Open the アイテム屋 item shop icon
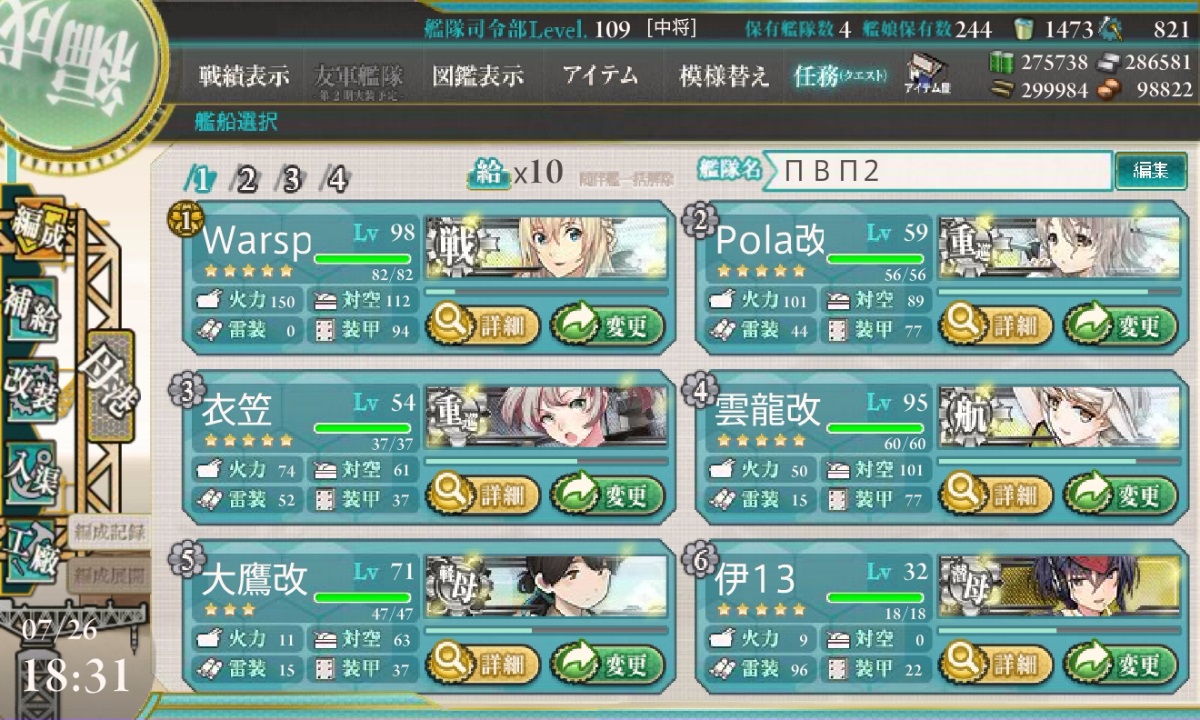The image size is (1200, 720). pyautogui.click(x=928, y=75)
